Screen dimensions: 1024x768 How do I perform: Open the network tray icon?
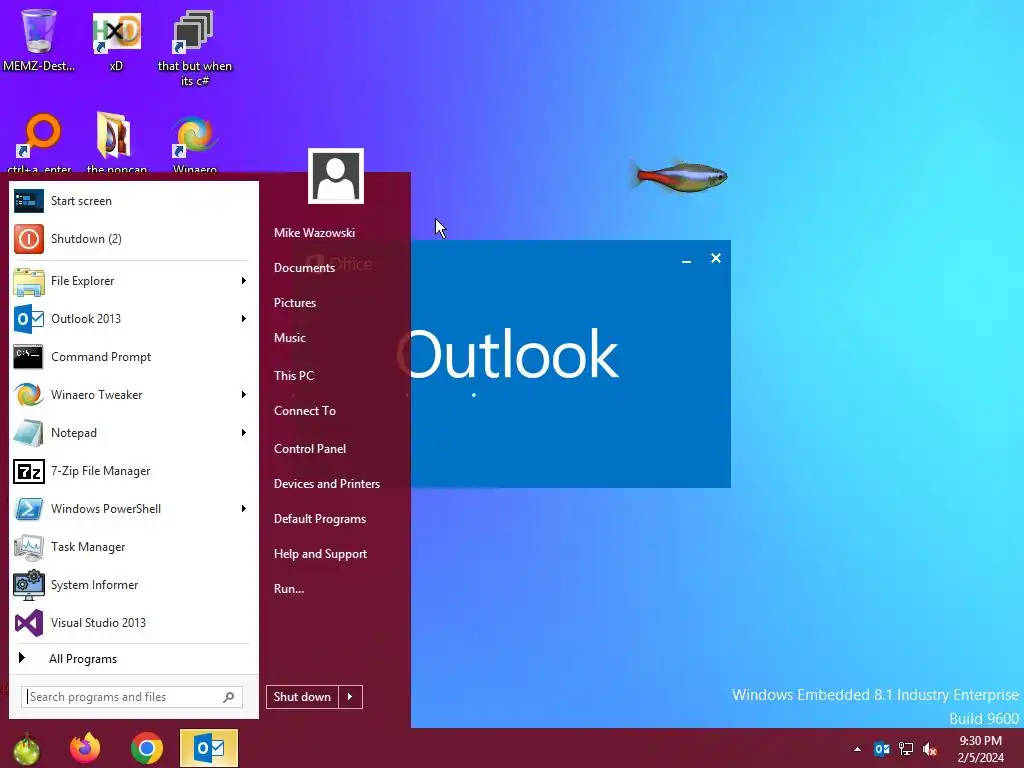906,749
